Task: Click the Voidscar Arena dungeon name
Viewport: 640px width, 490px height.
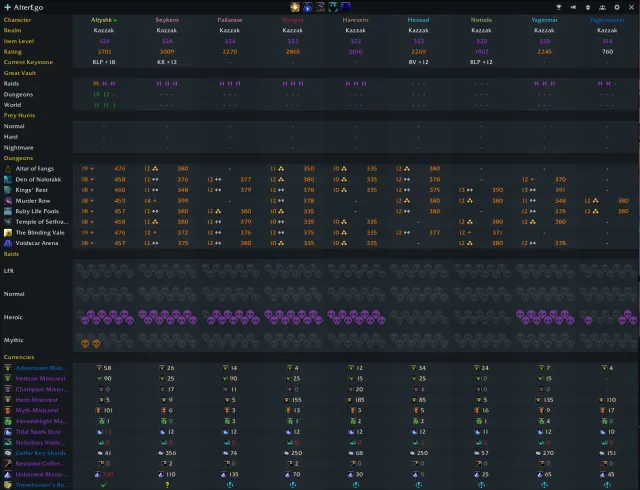Action: 37,243
